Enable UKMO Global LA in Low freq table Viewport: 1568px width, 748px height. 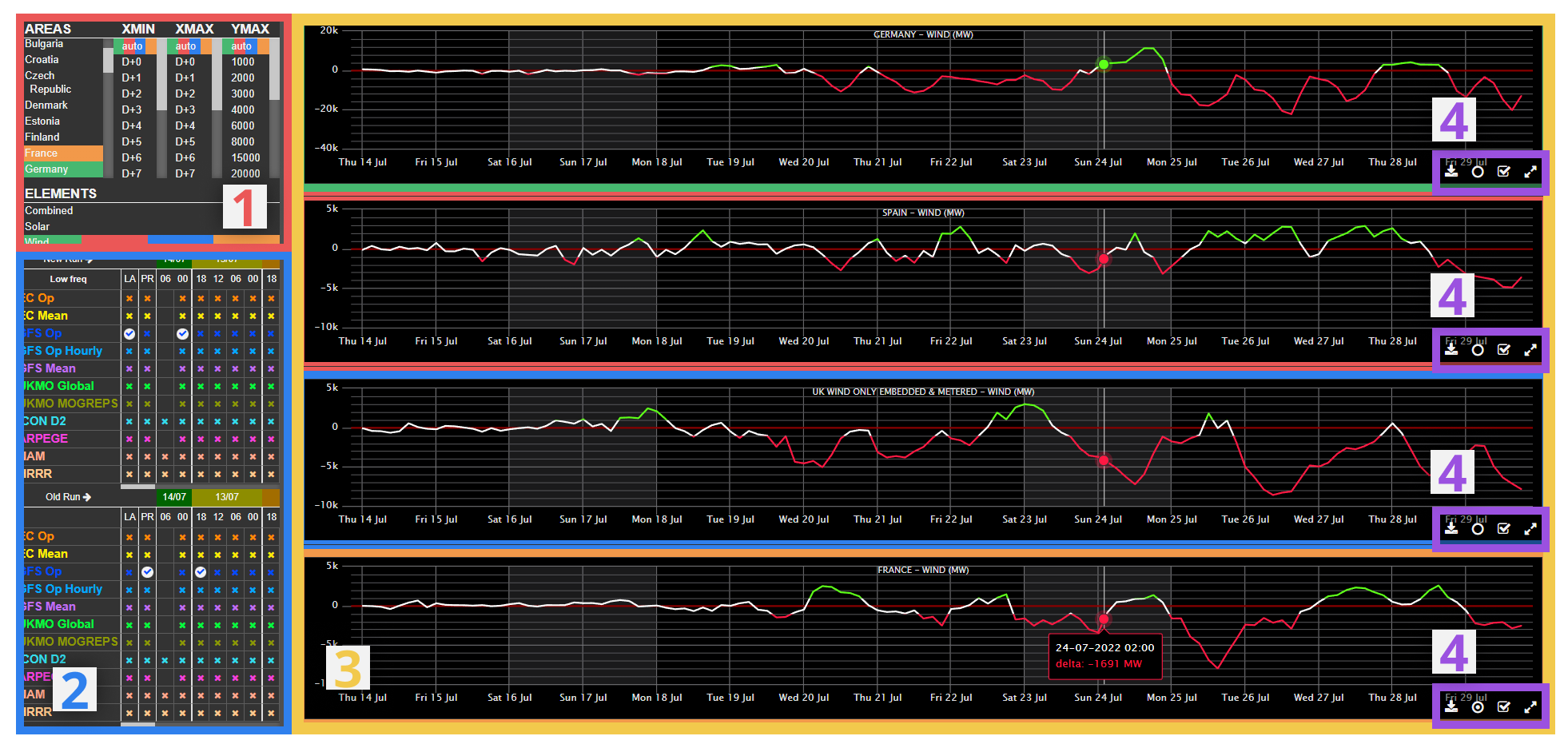coord(129,386)
